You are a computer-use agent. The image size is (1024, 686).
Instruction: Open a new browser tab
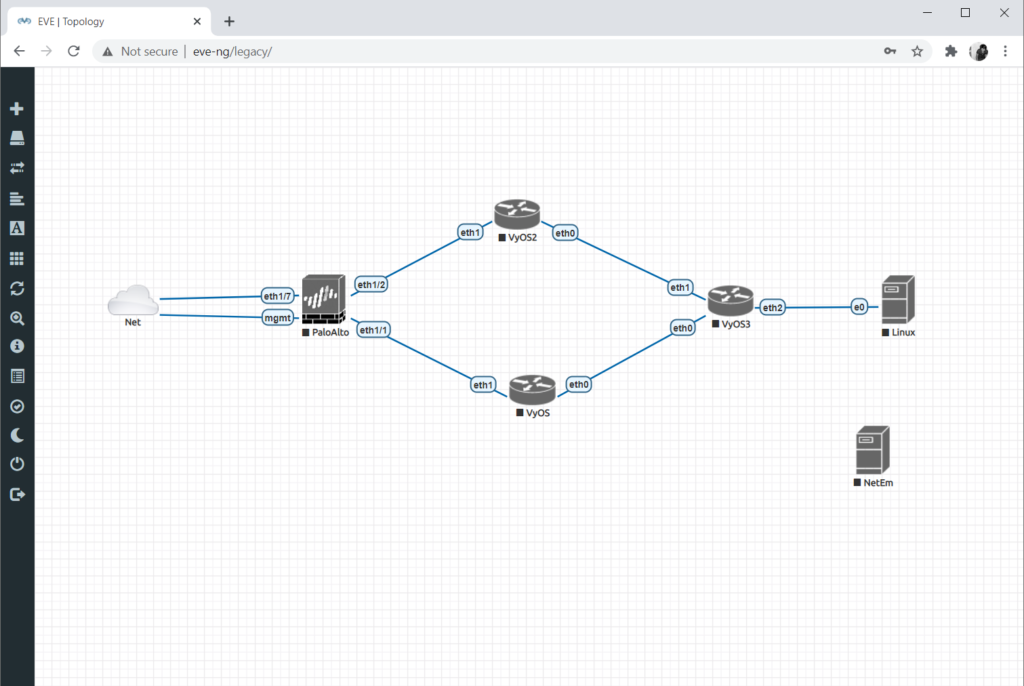point(229,22)
